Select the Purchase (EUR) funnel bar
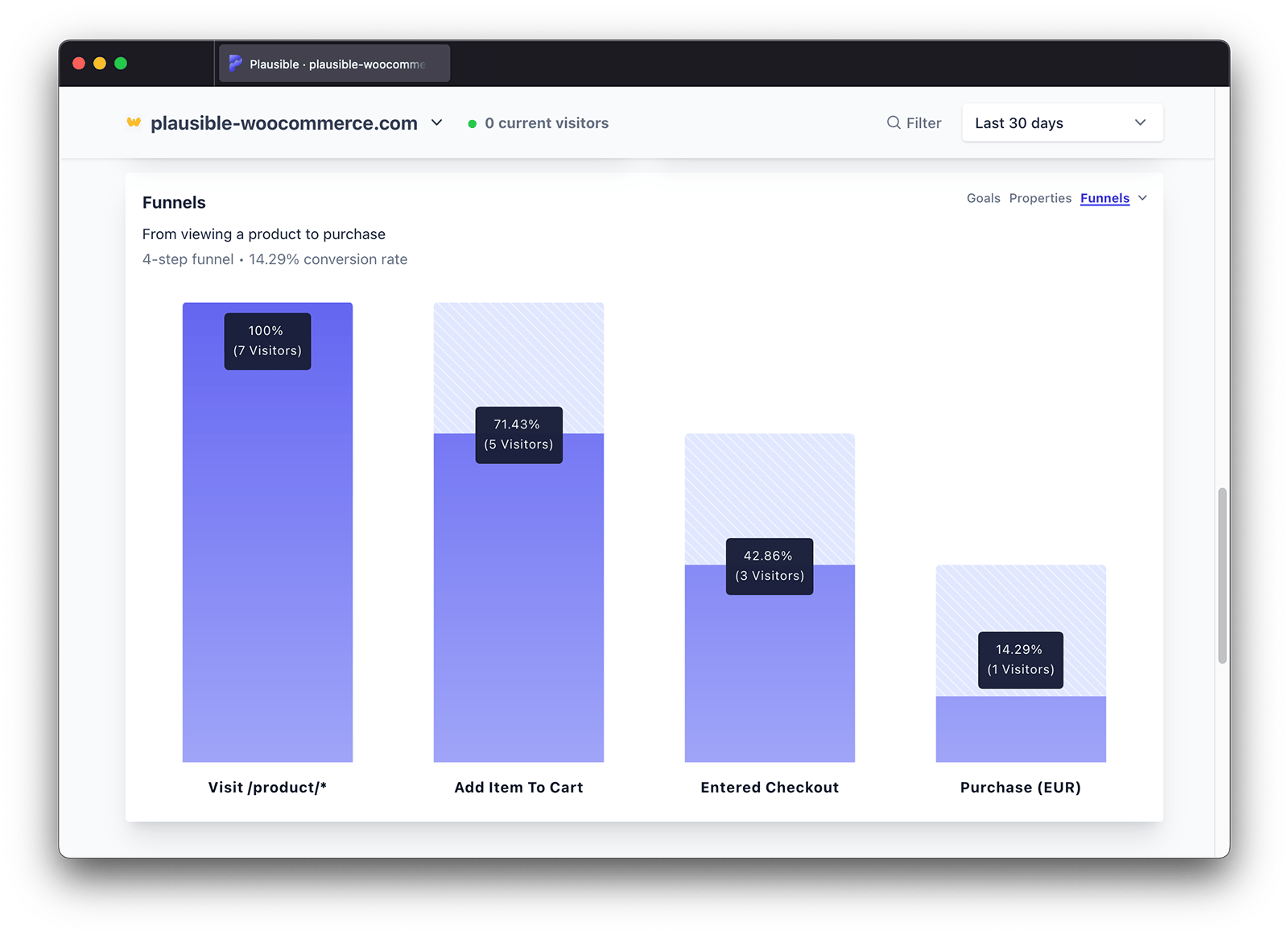The image size is (1288, 935). (1020, 729)
